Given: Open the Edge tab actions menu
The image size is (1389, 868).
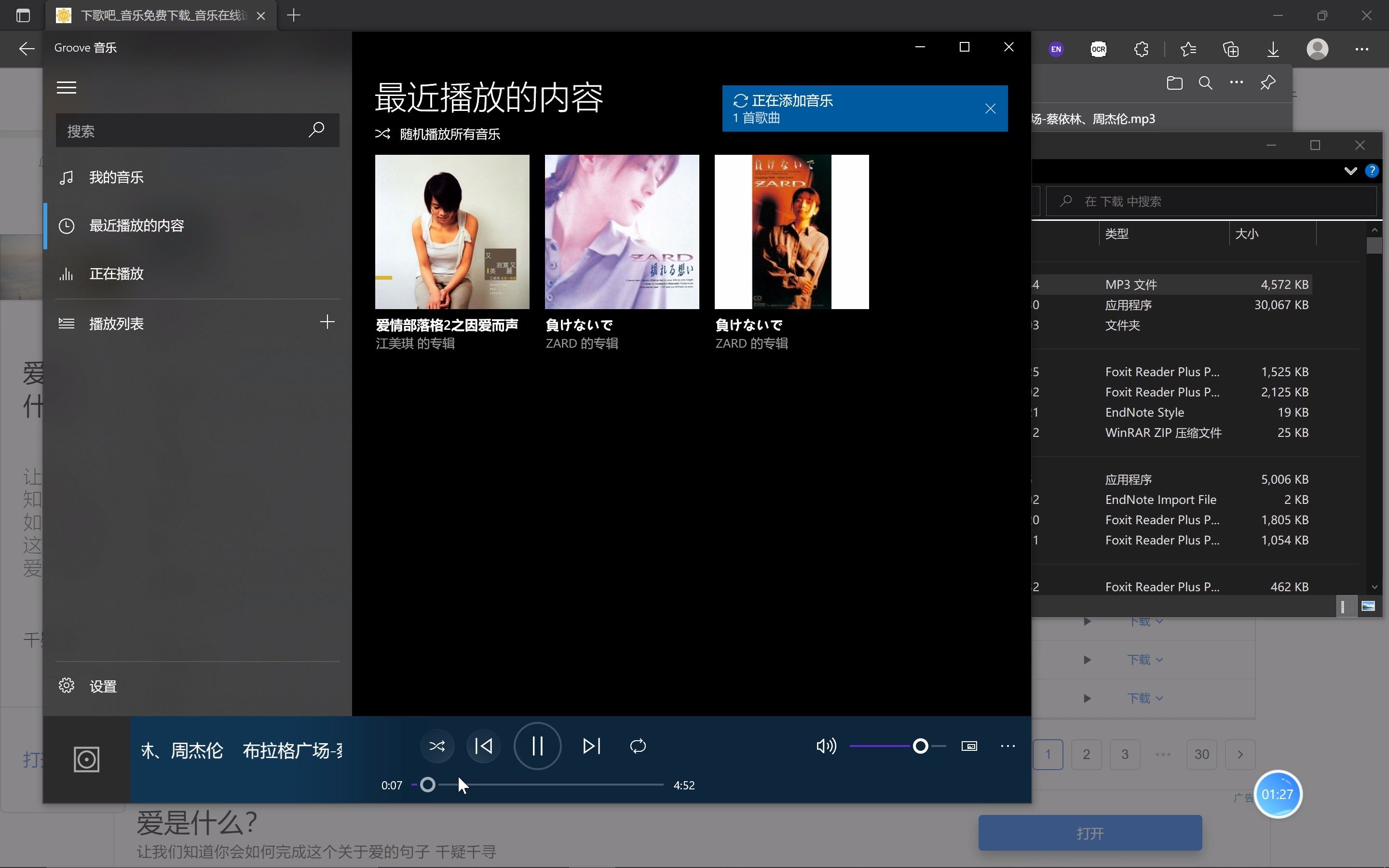Looking at the screenshot, I should click(23, 15).
